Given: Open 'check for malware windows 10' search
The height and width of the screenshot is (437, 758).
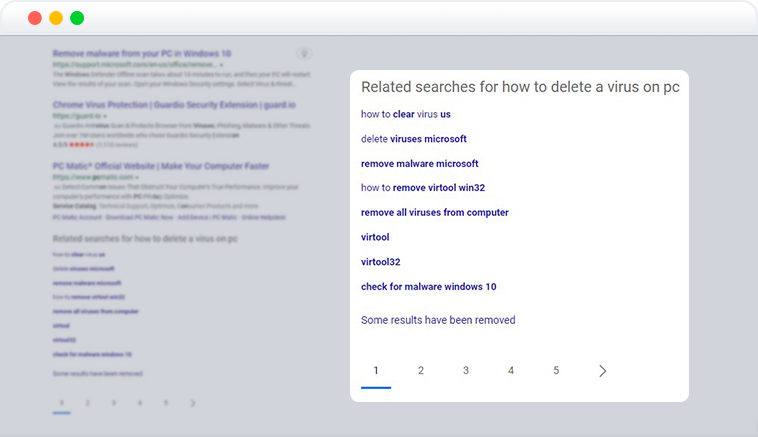Looking at the screenshot, I should pos(428,286).
